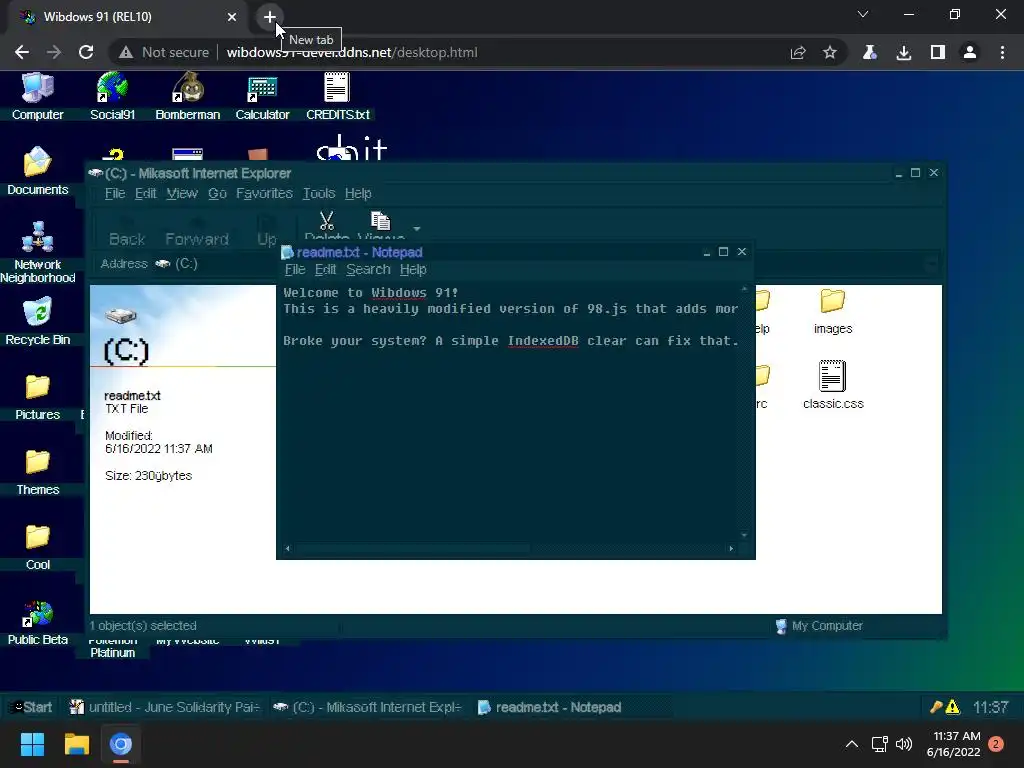
Task: Show hidden icons chevron in system tray
Action: point(852,744)
